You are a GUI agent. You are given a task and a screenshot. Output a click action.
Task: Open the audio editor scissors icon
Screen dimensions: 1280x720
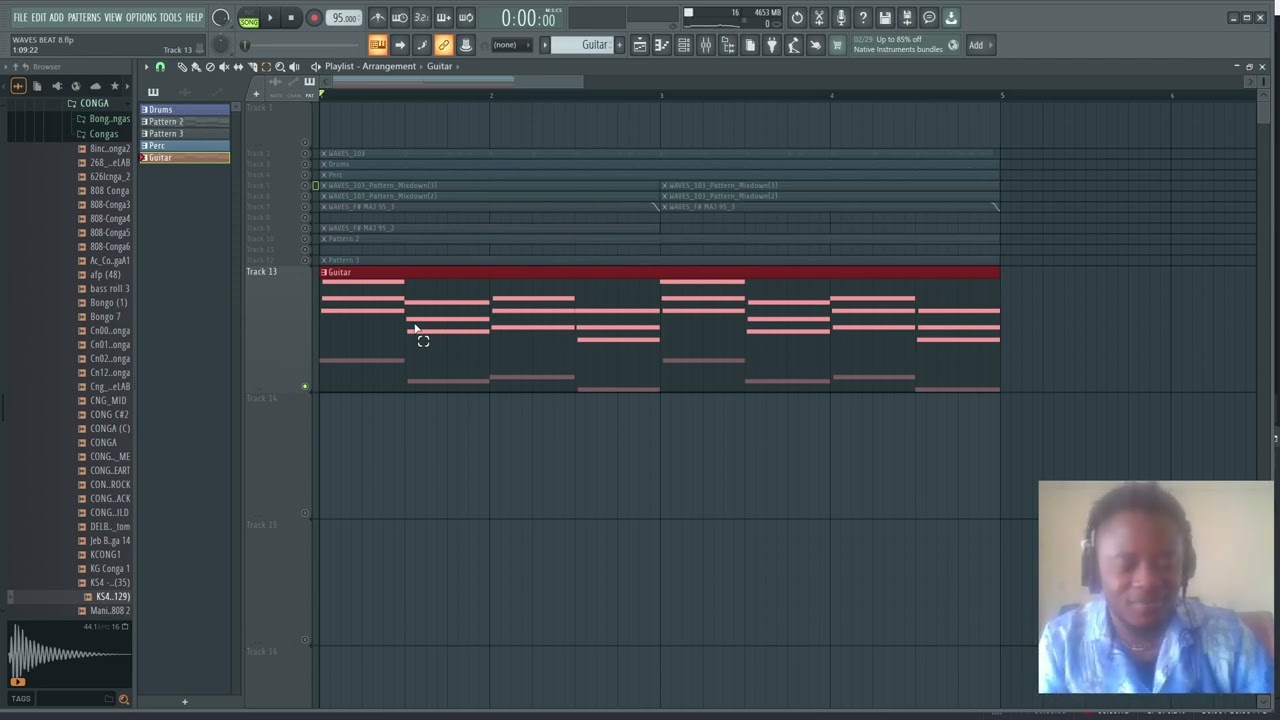(x=819, y=18)
